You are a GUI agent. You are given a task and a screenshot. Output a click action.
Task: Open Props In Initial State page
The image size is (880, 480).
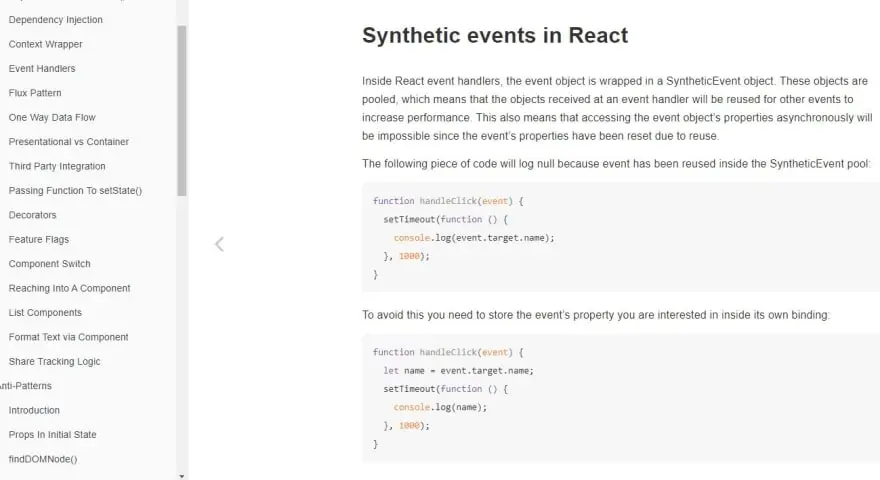(x=52, y=435)
